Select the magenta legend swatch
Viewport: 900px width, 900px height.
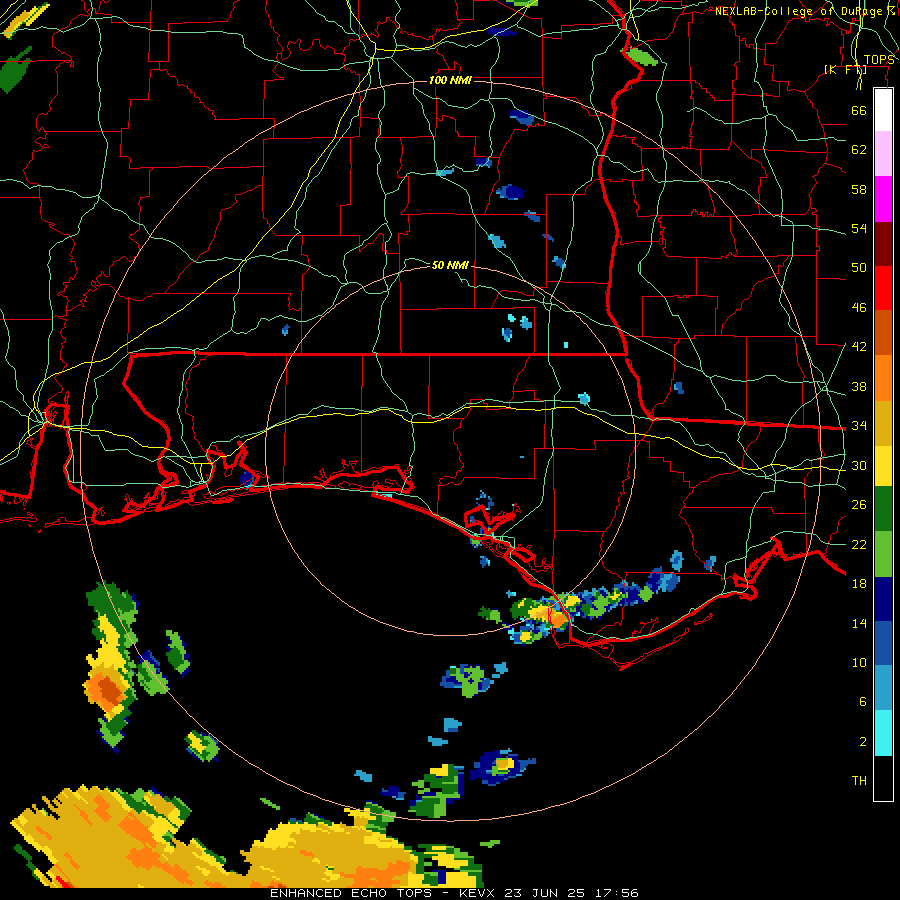point(883,199)
